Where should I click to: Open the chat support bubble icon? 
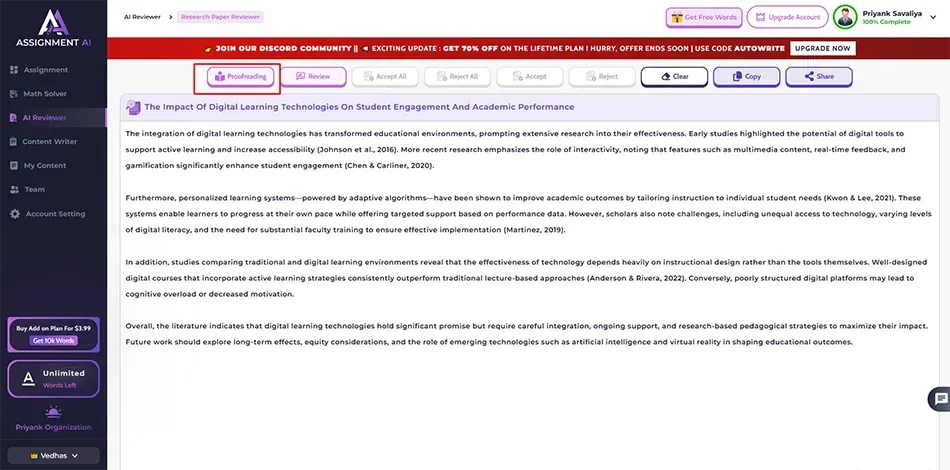[940, 398]
